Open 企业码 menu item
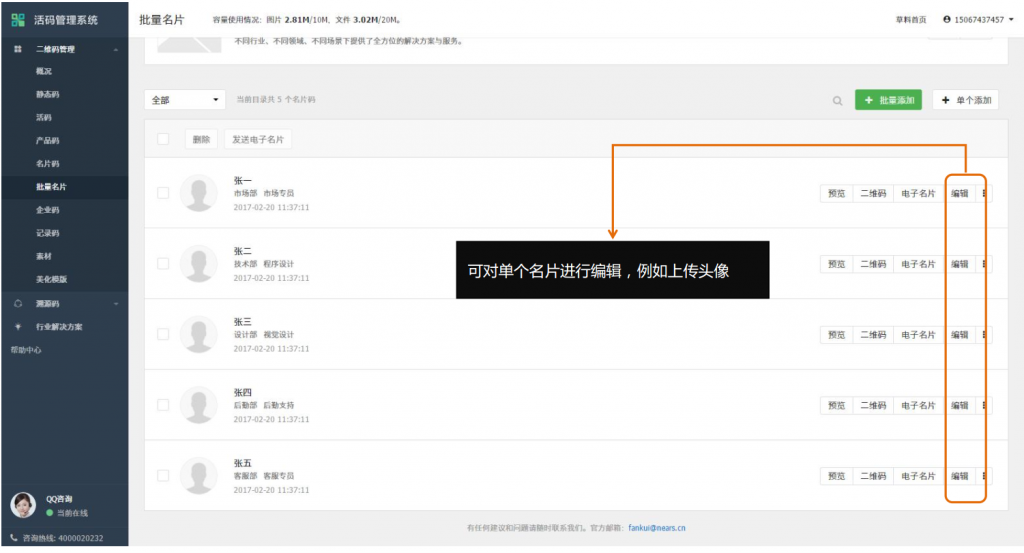The image size is (1024, 553). [48, 210]
